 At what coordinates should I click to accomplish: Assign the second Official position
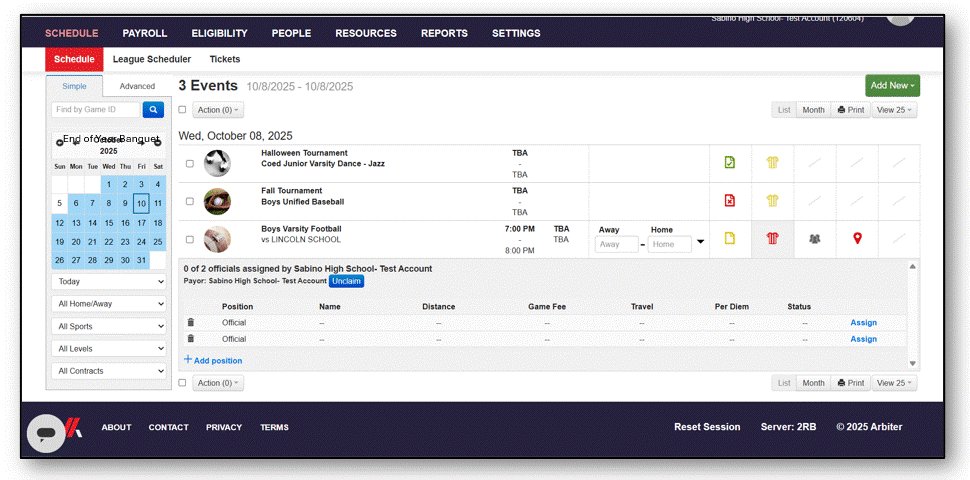tap(864, 339)
